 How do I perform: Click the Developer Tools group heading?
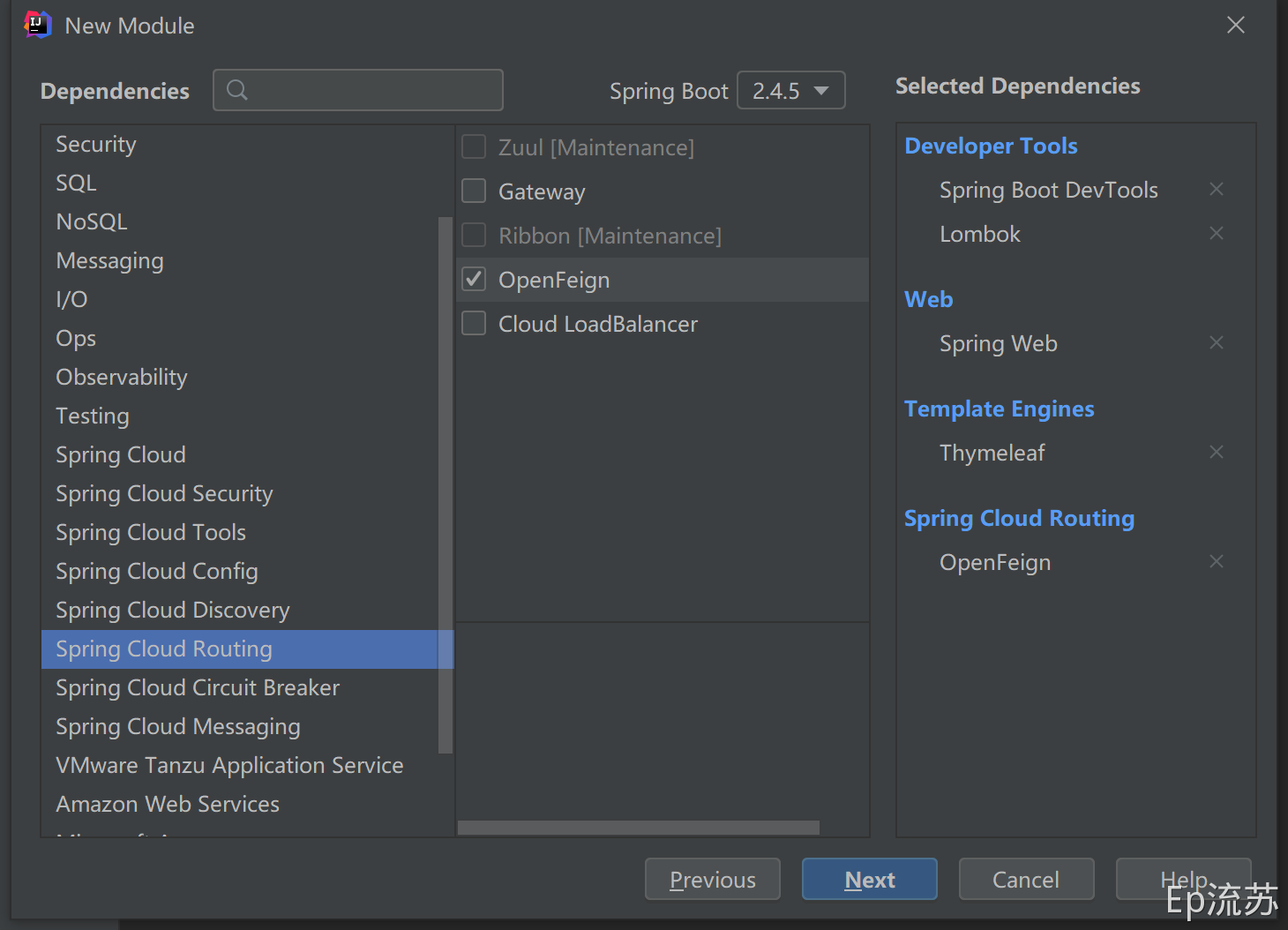(x=991, y=146)
